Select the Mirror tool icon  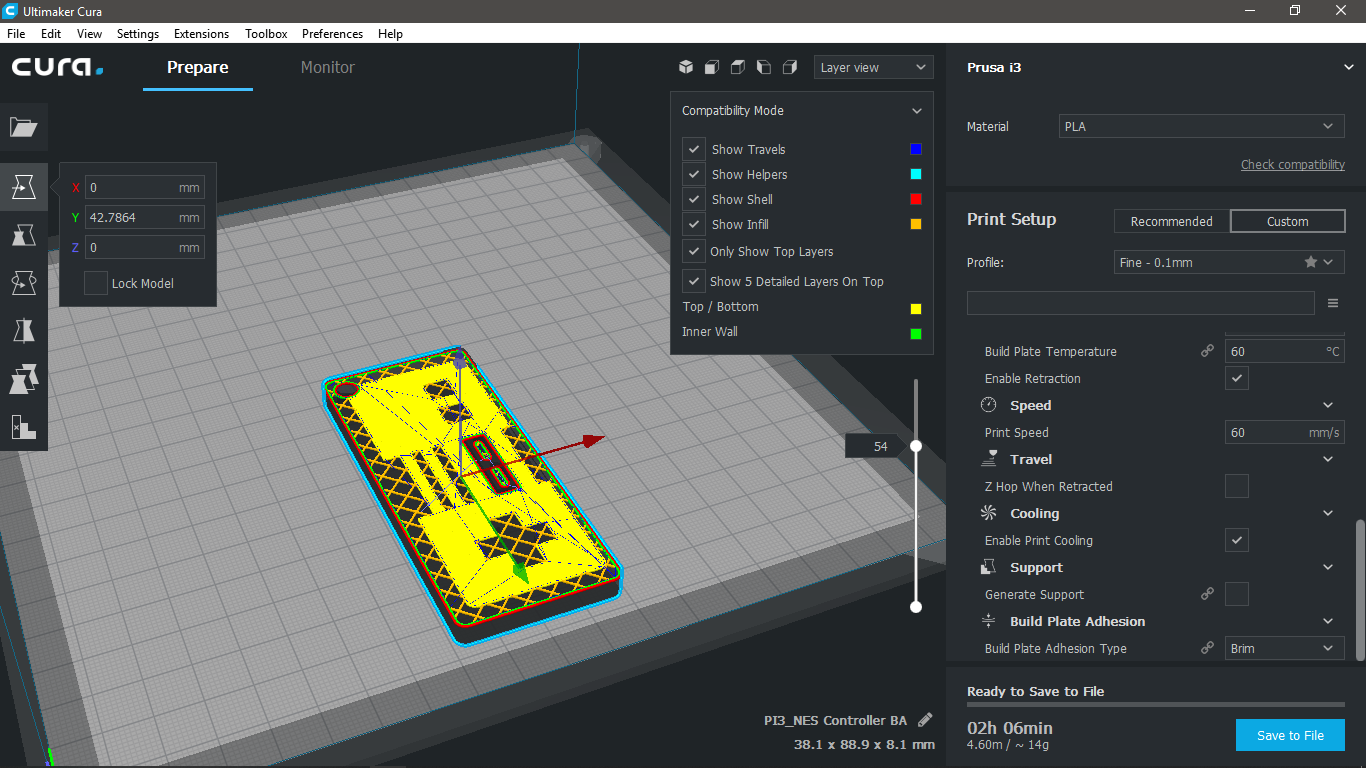coord(23,331)
